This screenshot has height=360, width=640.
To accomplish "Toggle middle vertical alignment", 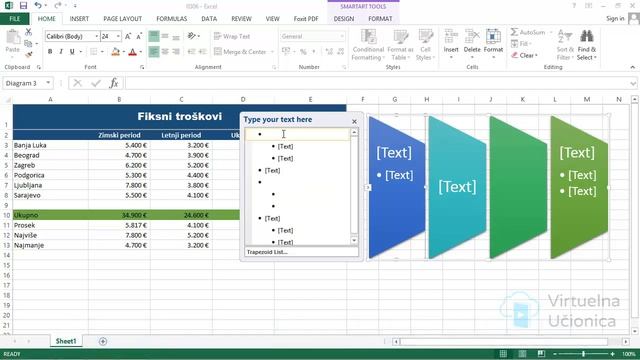I will [165, 36].
